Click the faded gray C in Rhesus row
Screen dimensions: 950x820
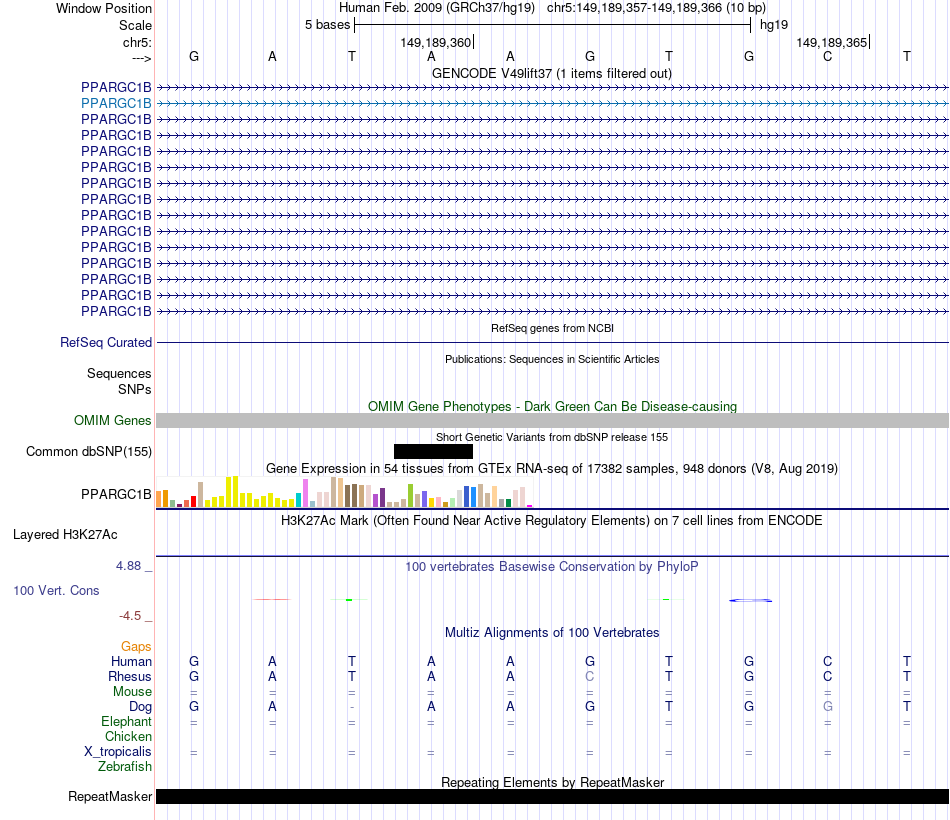(590, 676)
